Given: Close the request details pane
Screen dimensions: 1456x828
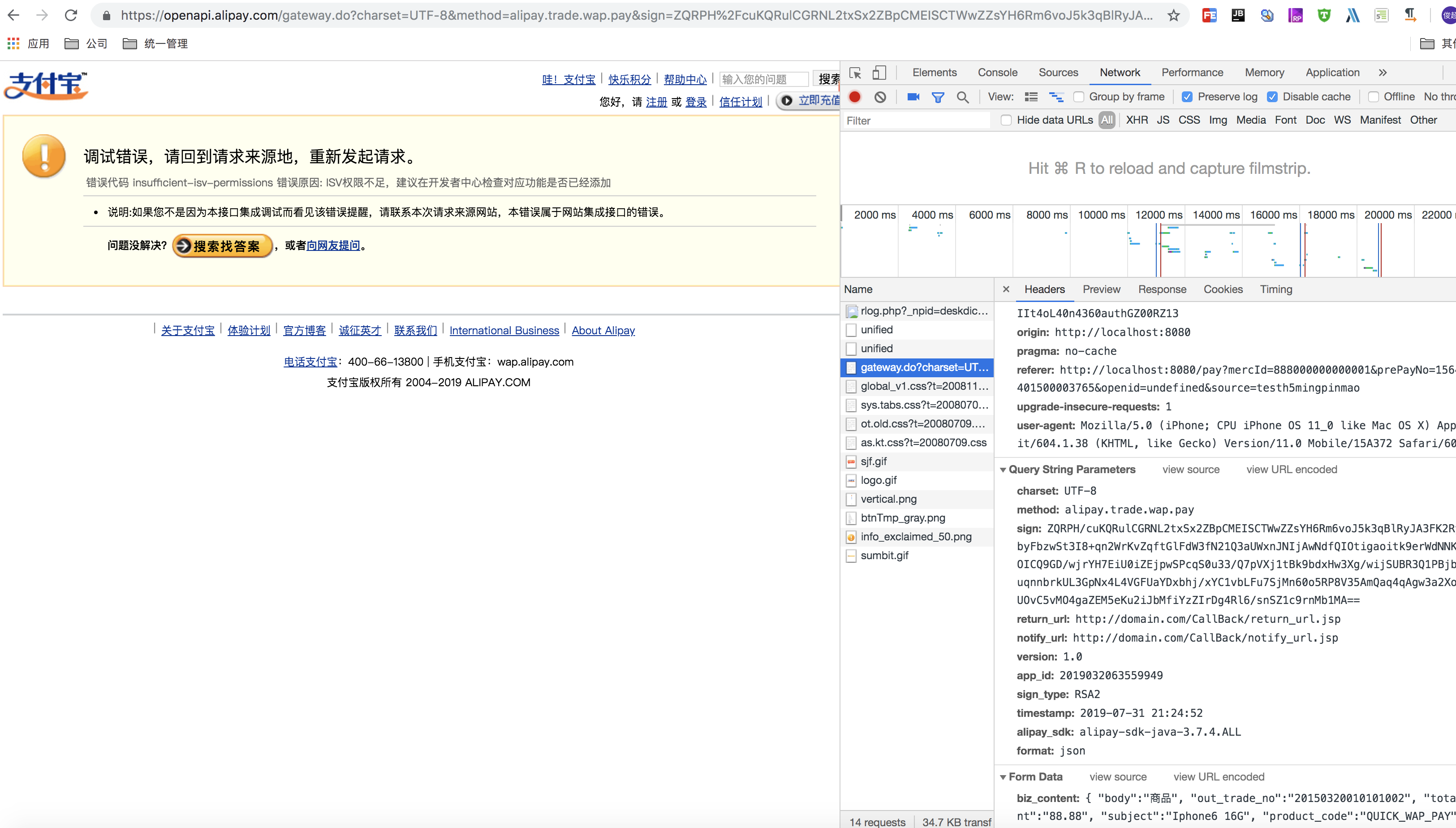Looking at the screenshot, I should pos(1006,289).
